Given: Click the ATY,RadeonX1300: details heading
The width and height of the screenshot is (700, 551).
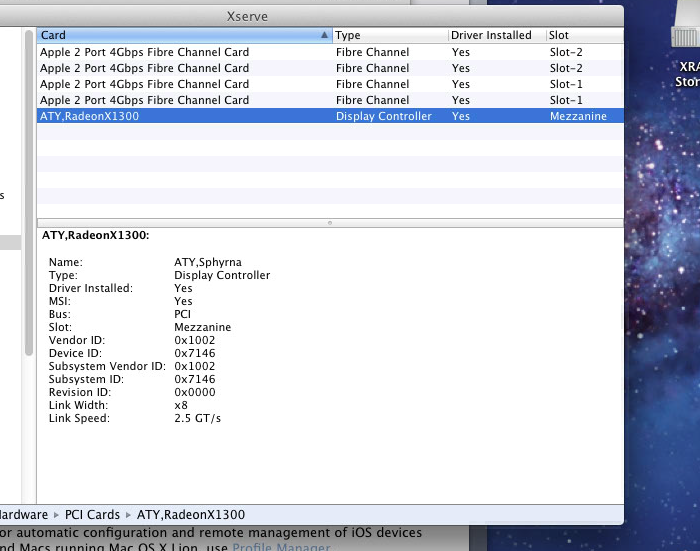Looking at the screenshot, I should pyautogui.click(x=96, y=235).
